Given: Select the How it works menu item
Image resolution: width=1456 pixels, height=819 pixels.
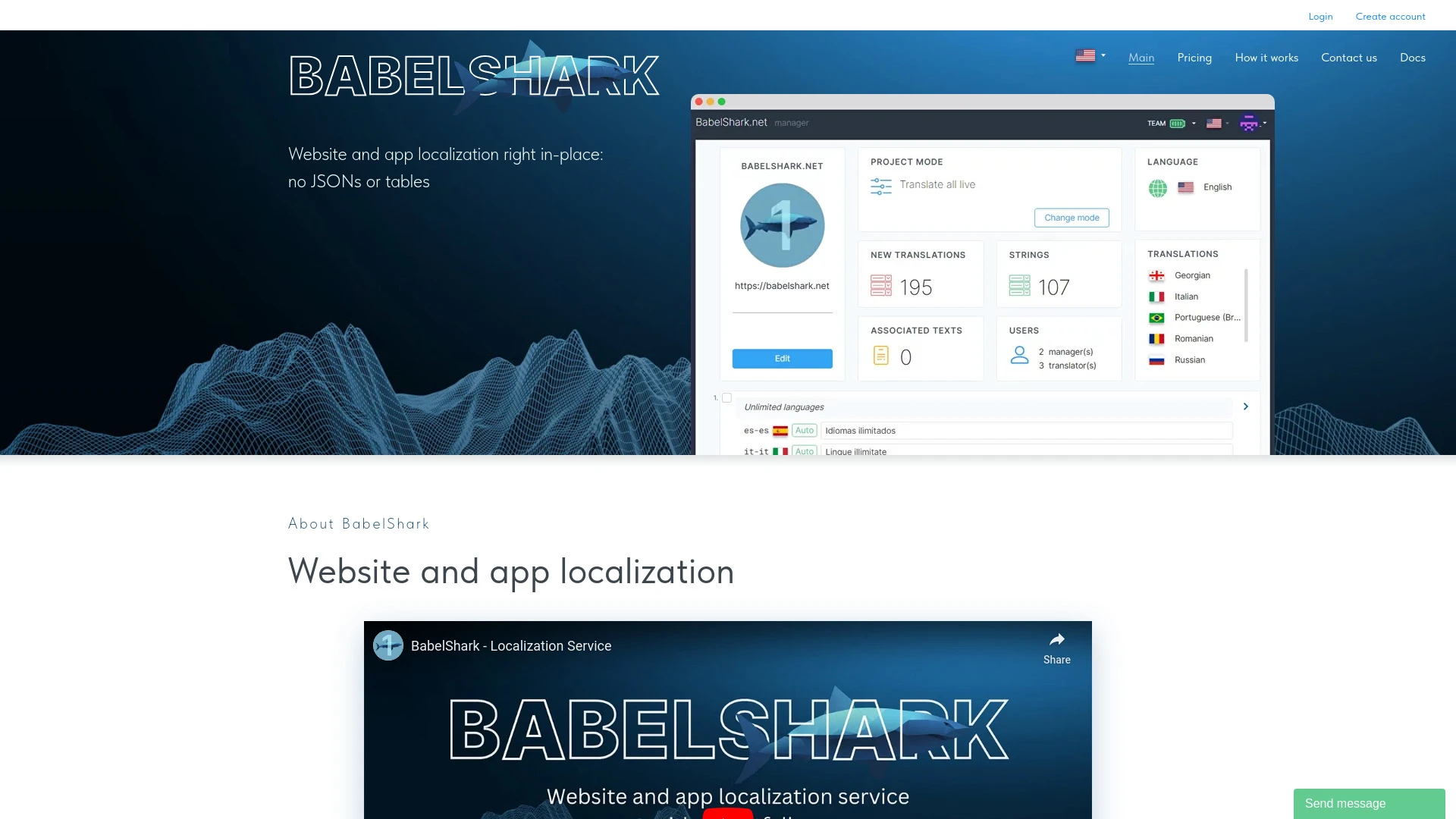Looking at the screenshot, I should tap(1266, 57).
